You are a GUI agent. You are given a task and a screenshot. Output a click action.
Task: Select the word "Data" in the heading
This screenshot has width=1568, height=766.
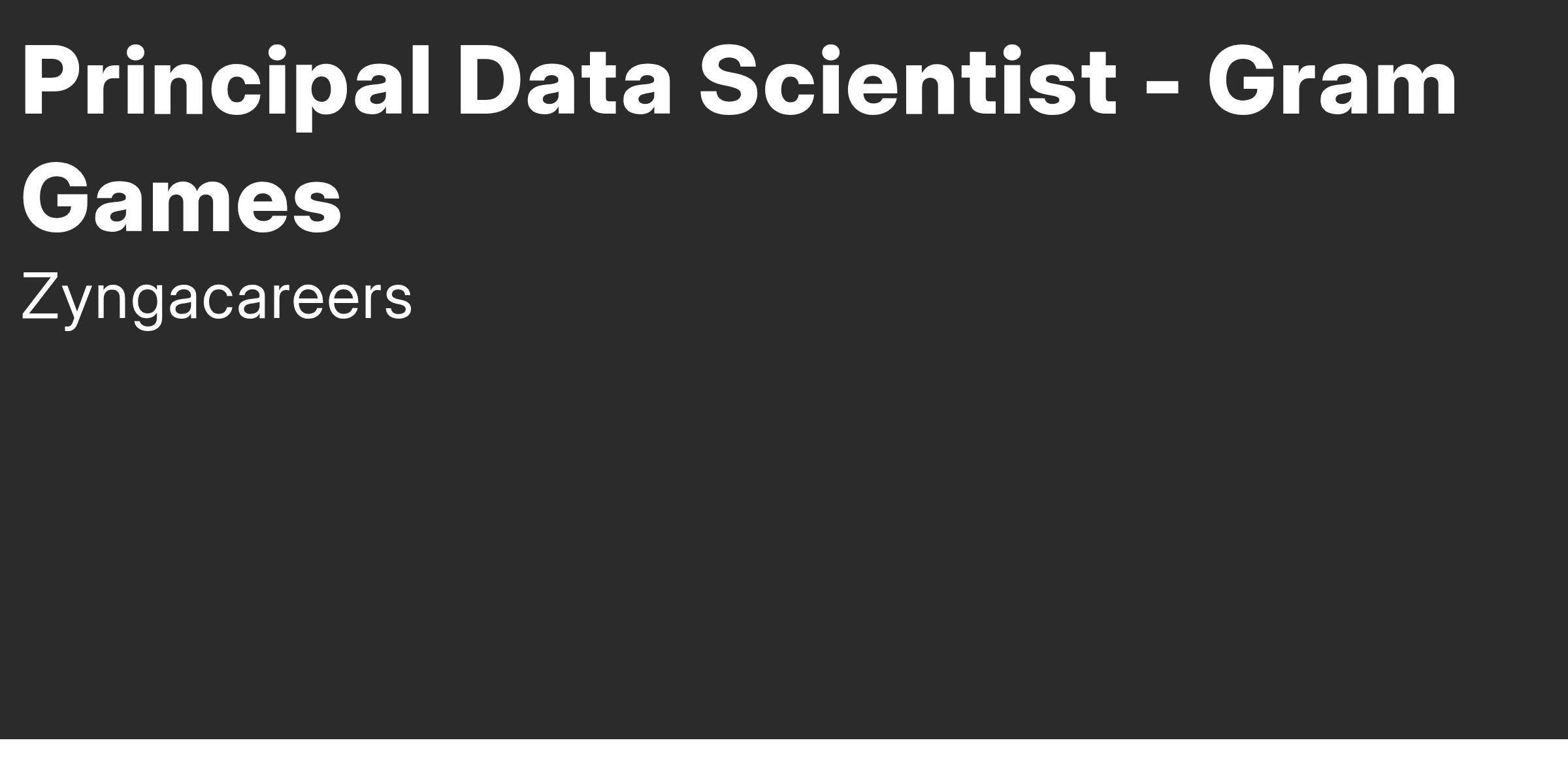point(565,81)
